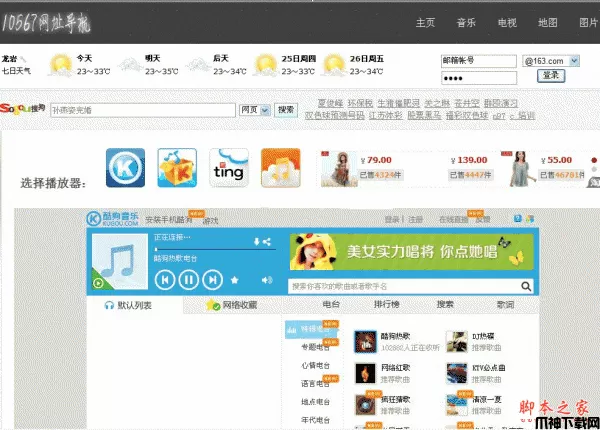The width and height of the screenshot is (600, 430).
Task: Open the 网络红歌 radio station thumbnail
Action: point(365,373)
